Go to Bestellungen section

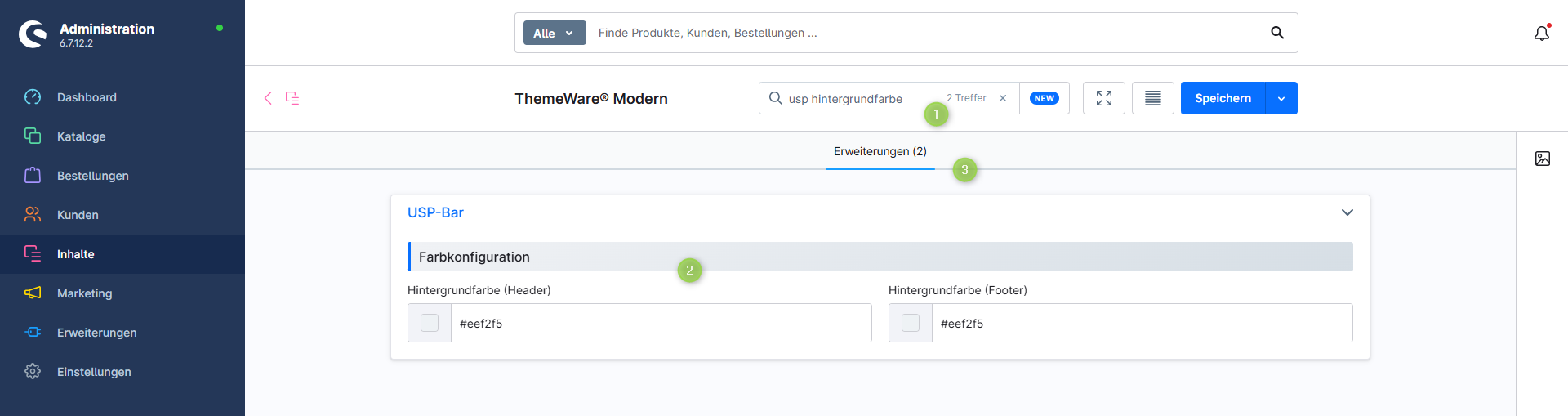coord(122,176)
